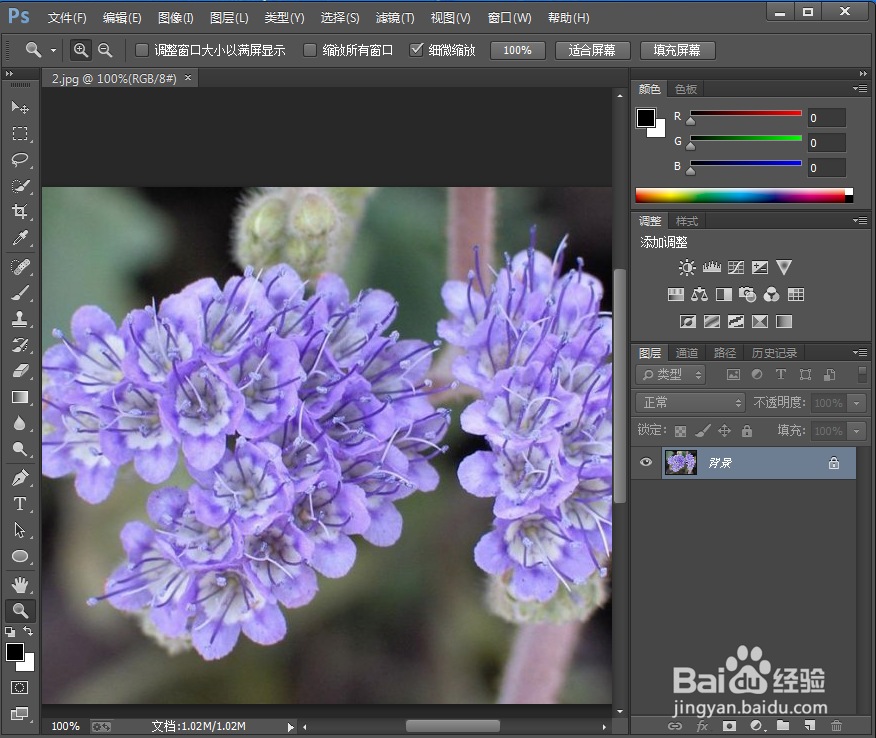This screenshot has height=738, width=876.
Task: Open the layer filter type dropdown
Action: coord(671,374)
